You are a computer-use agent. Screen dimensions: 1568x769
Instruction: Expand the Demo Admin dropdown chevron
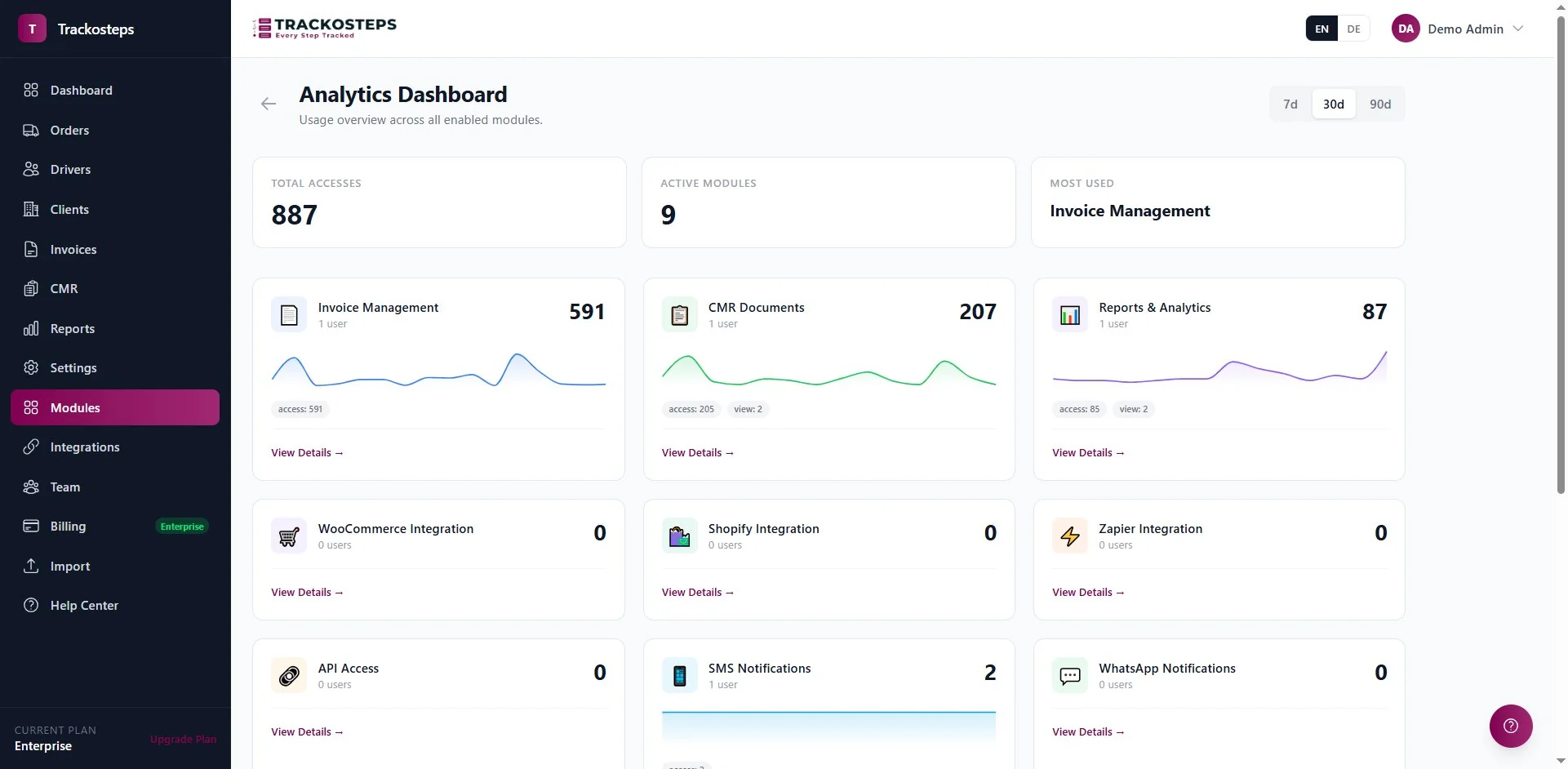1518,29
